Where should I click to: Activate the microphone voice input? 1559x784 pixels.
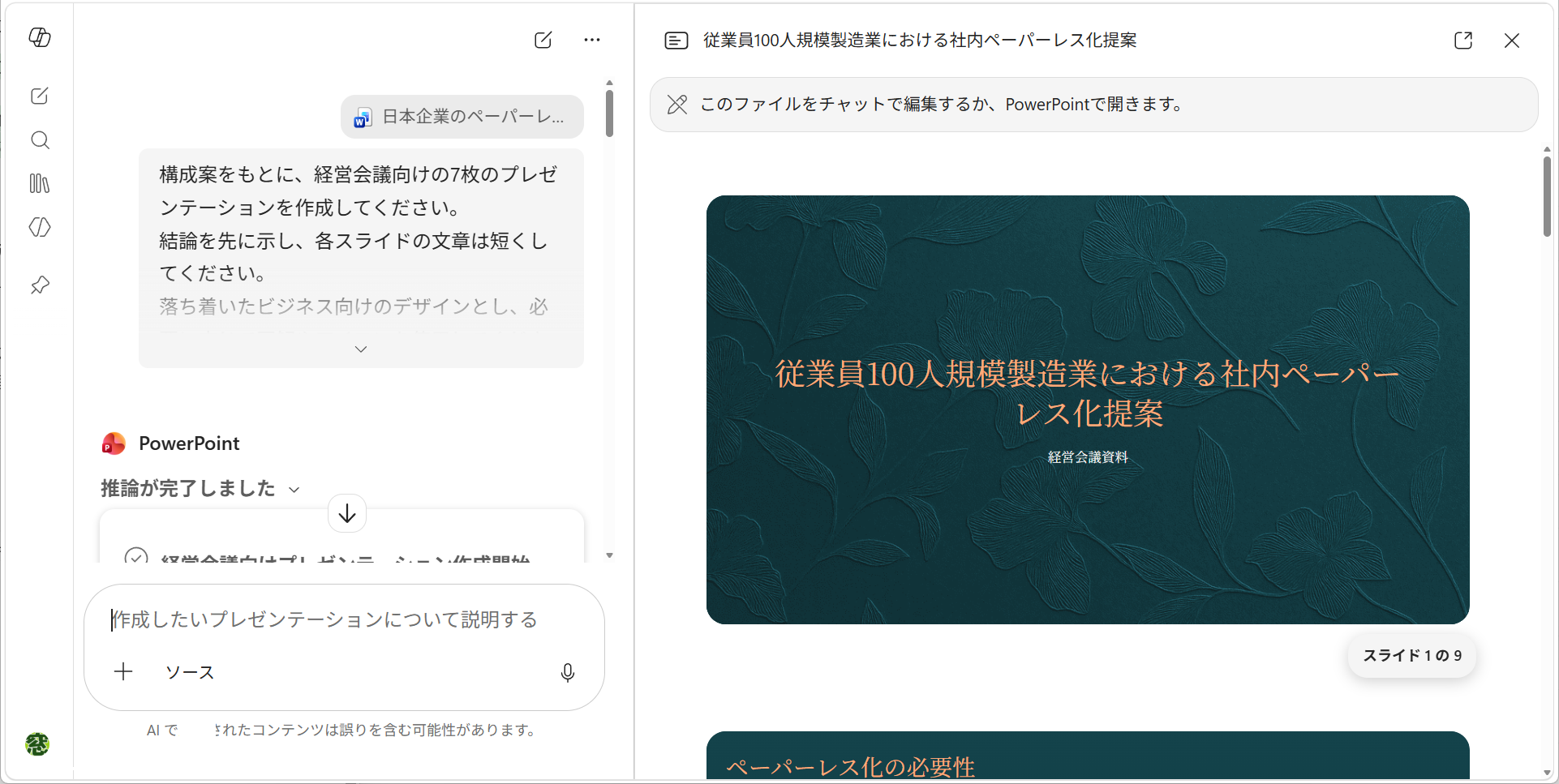[568, 672]
